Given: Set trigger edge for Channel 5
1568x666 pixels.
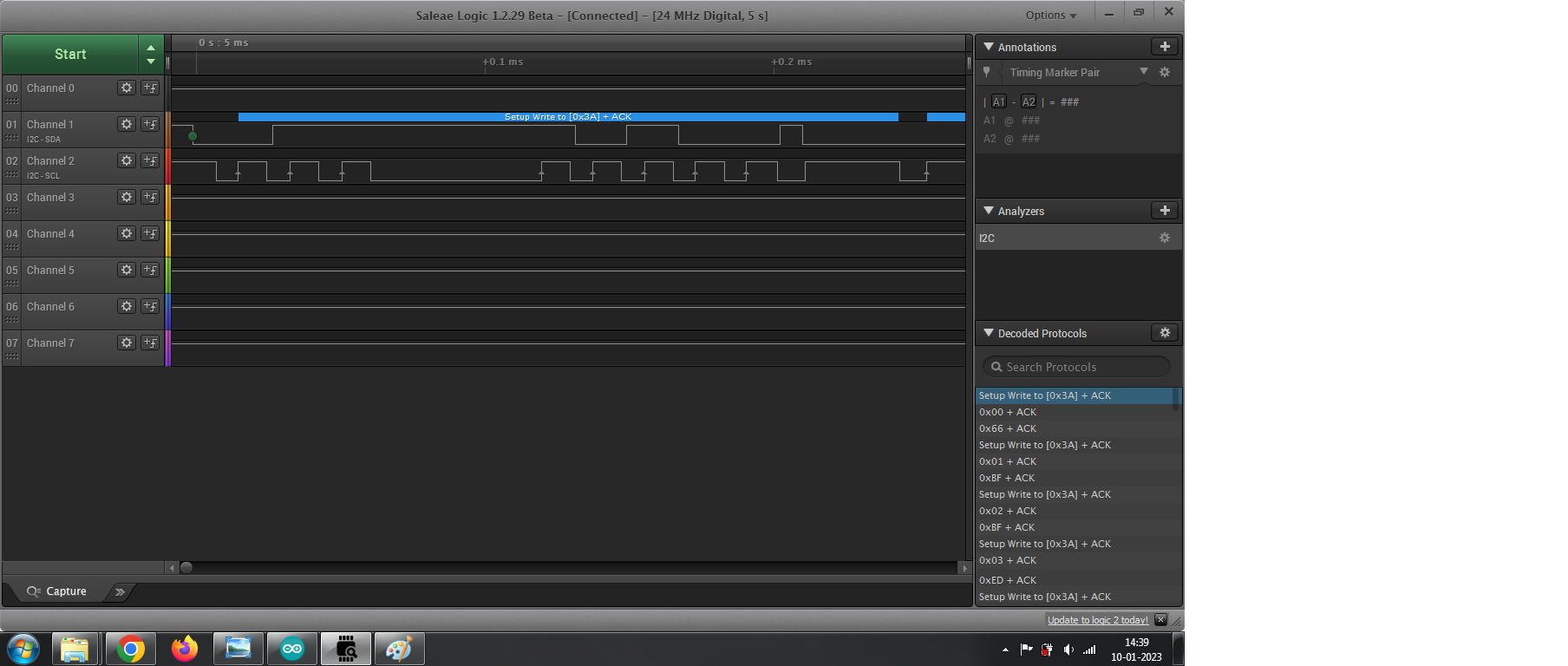Looking at the screenshot, I should click(150, 270).
